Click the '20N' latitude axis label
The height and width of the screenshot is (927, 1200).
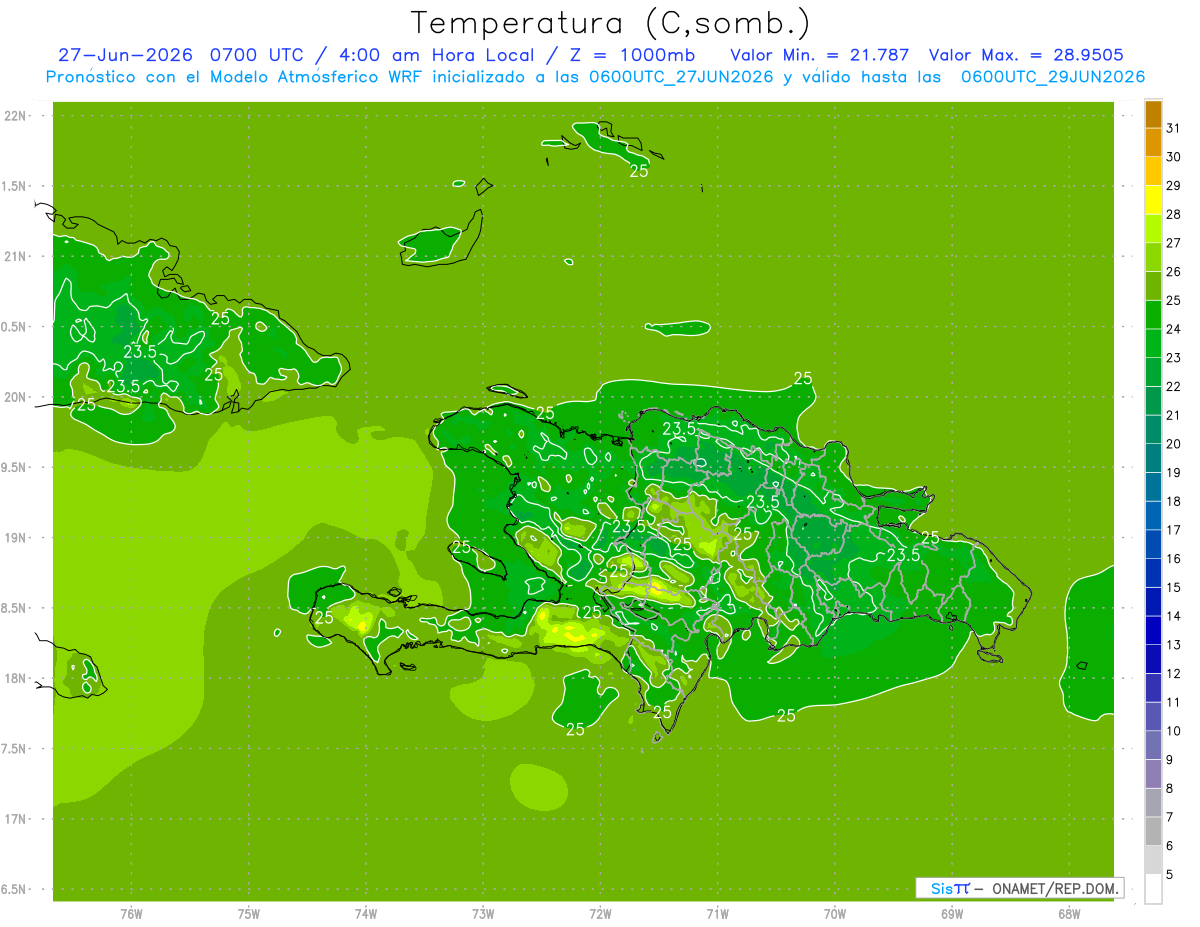16,397
